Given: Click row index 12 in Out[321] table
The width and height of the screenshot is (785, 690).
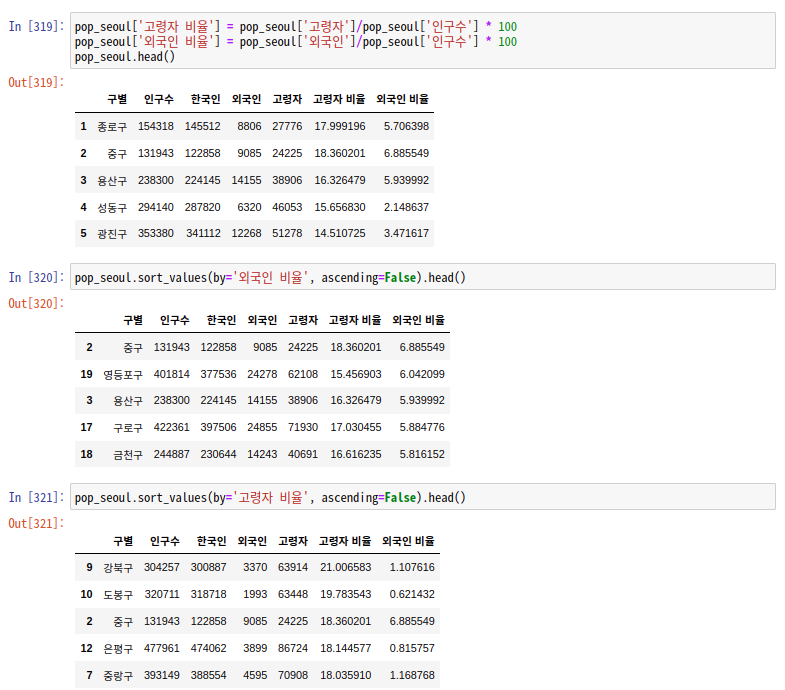Looking at the screenshot, I should [86, 648].
